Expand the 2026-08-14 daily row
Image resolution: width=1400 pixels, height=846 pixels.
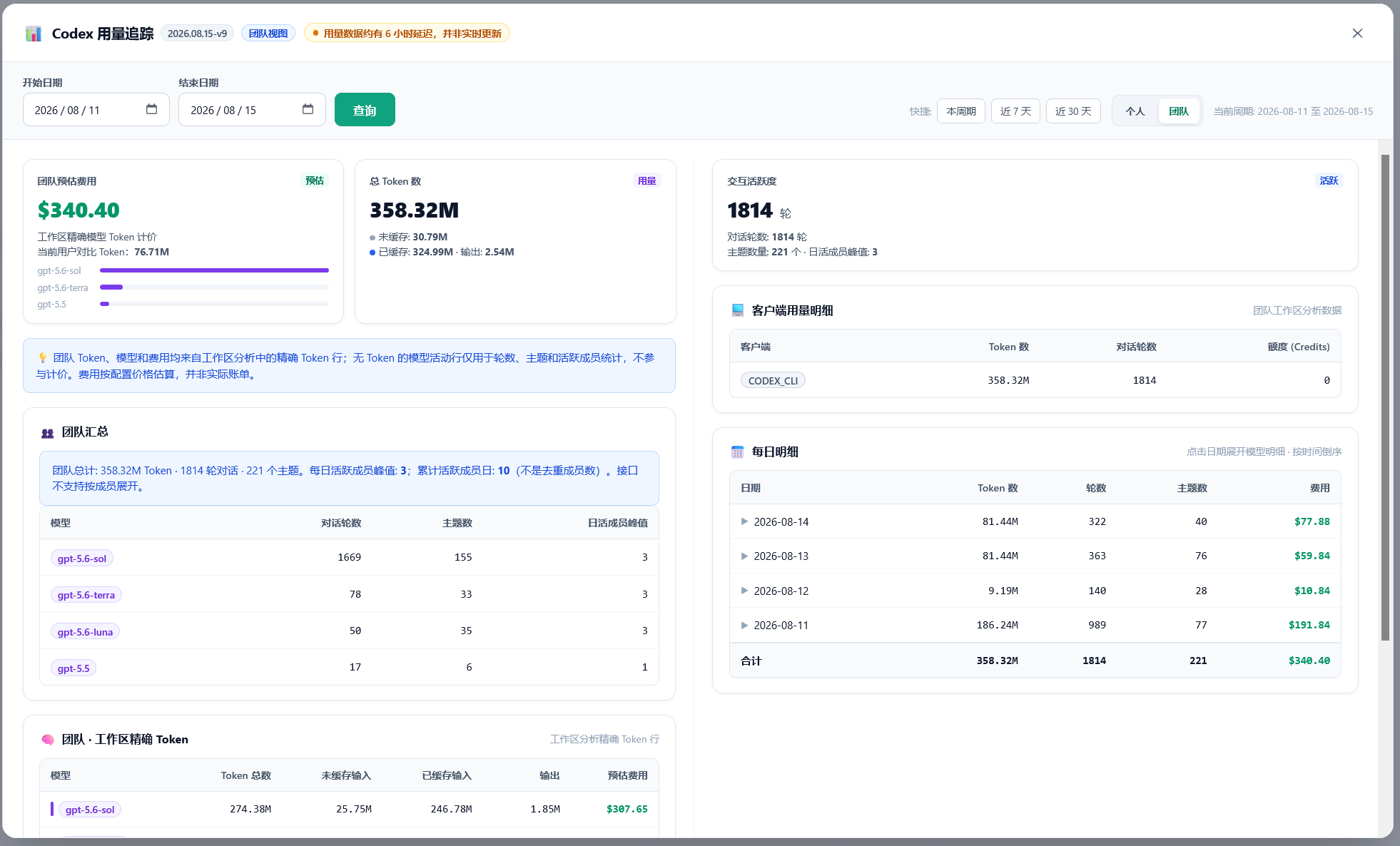coord(744,521)
